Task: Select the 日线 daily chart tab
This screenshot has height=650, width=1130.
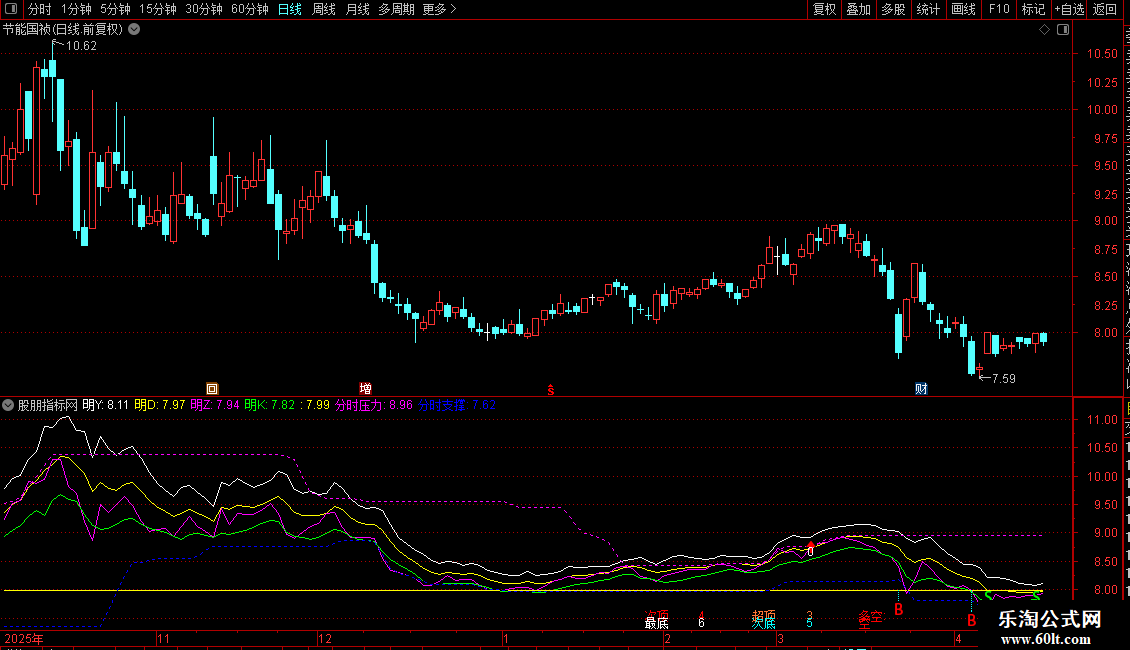Action: (x=290, y=9)
